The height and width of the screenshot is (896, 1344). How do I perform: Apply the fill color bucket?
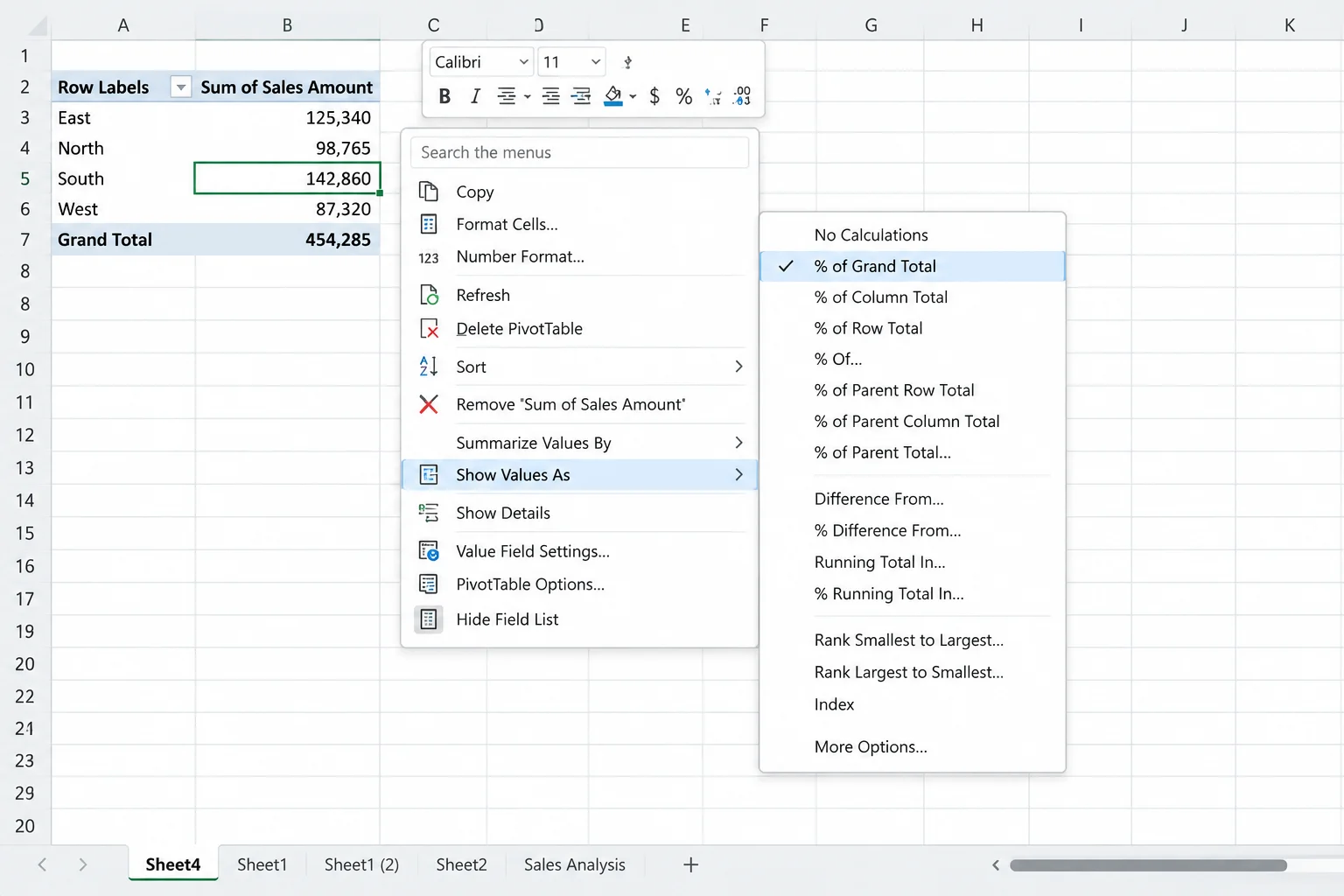click(x=613, y=96)
